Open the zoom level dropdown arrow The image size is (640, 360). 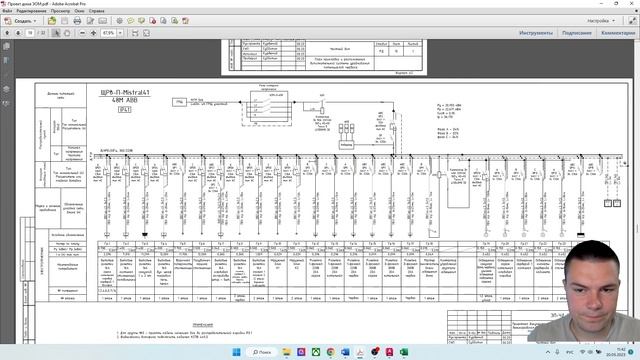coord(120,33)
